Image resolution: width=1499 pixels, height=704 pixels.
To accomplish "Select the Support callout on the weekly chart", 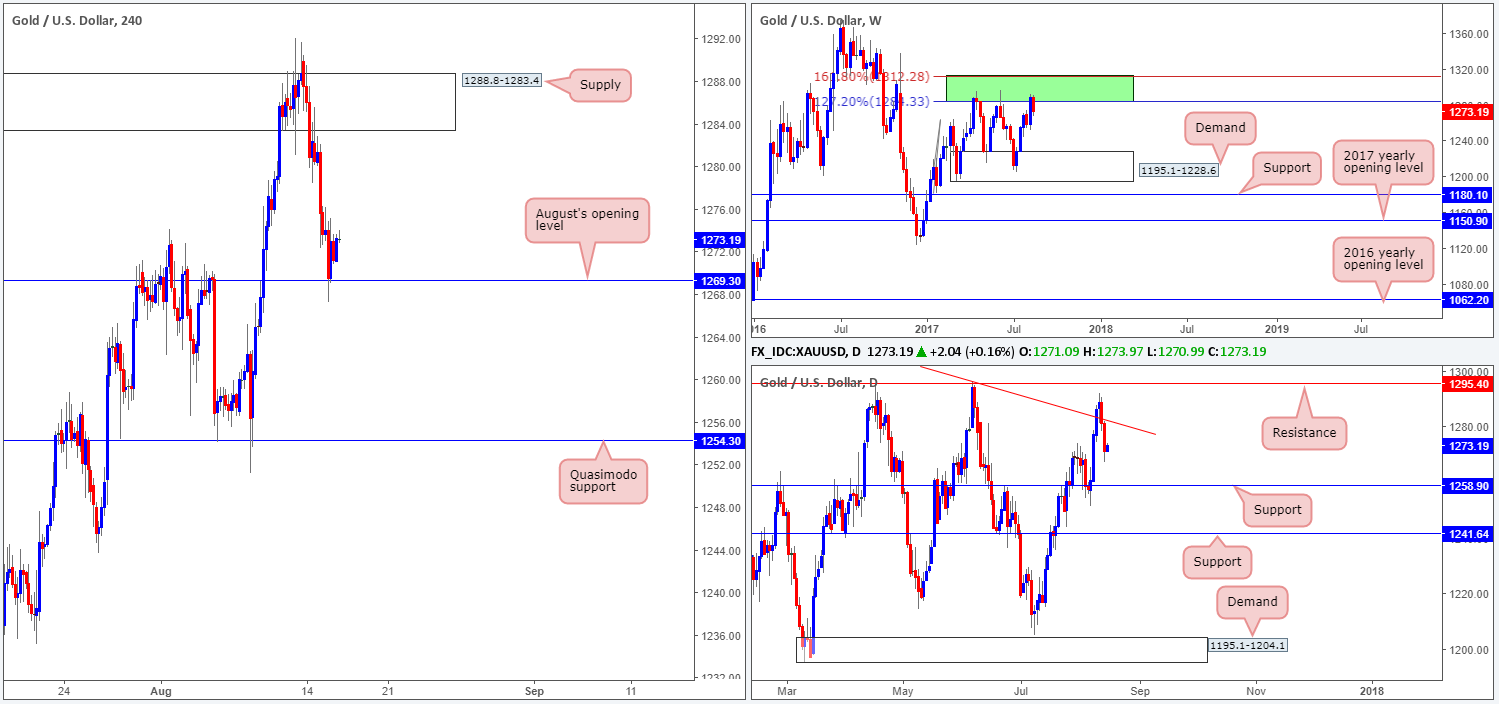I will 1286,167.
